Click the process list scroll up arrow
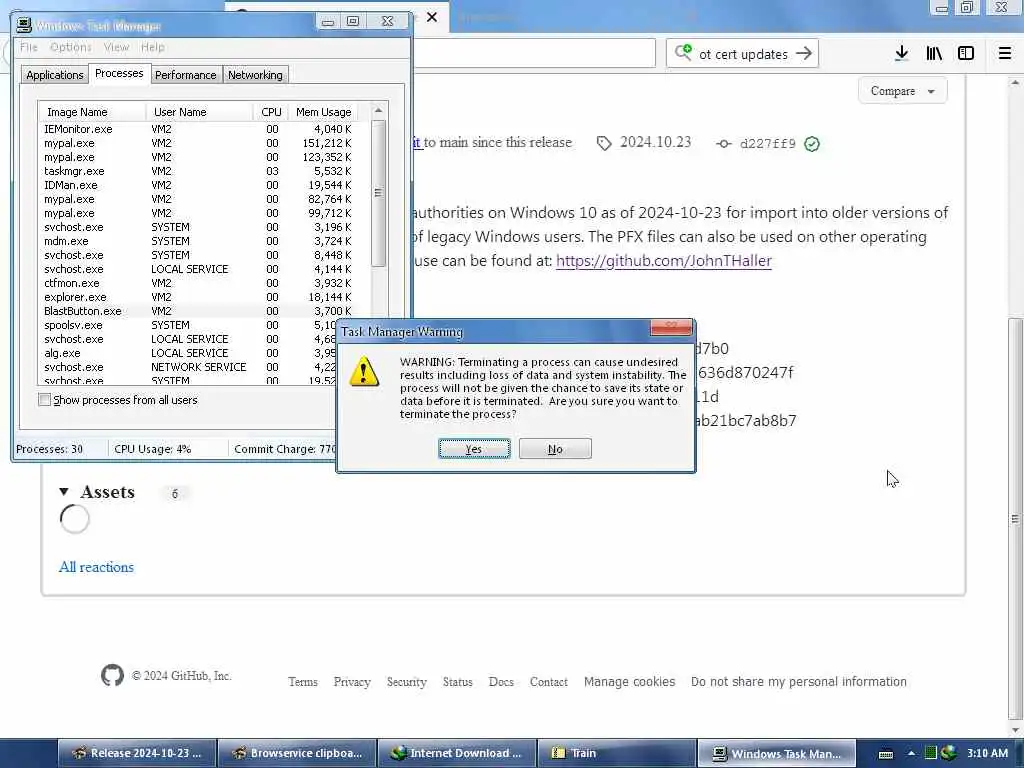 [378, 111]
